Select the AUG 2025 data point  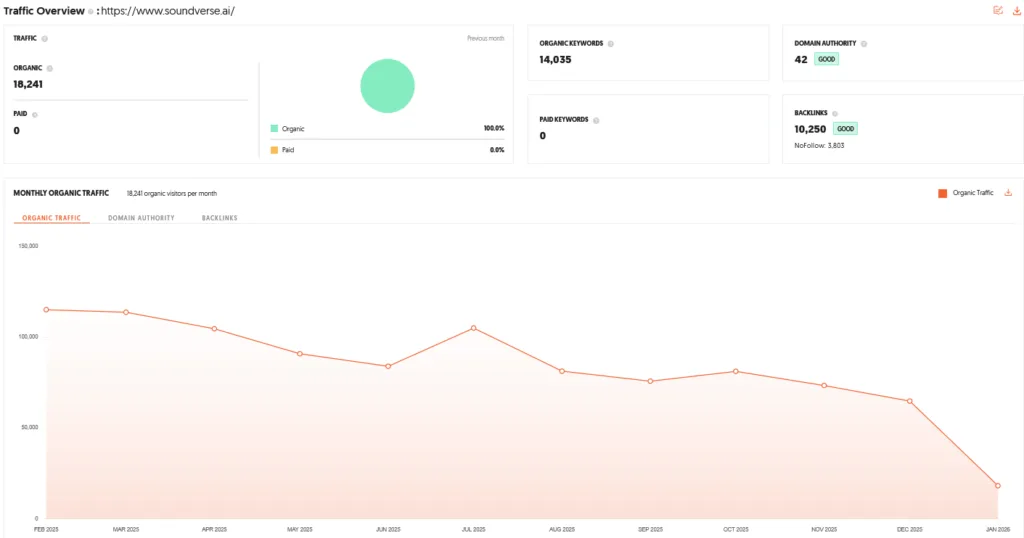click(562, 371)
